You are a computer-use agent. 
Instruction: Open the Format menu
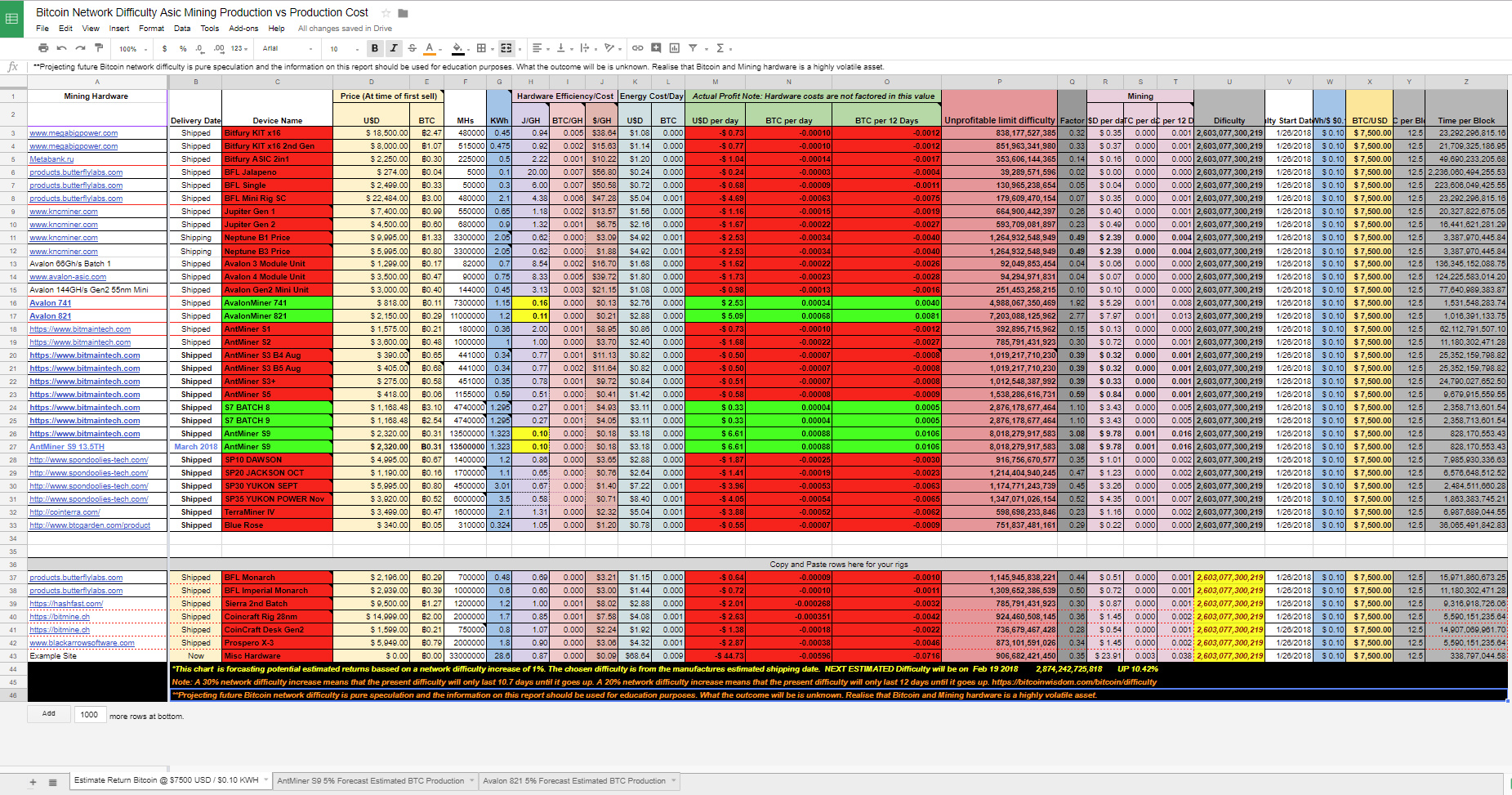[x=151, y=28]
